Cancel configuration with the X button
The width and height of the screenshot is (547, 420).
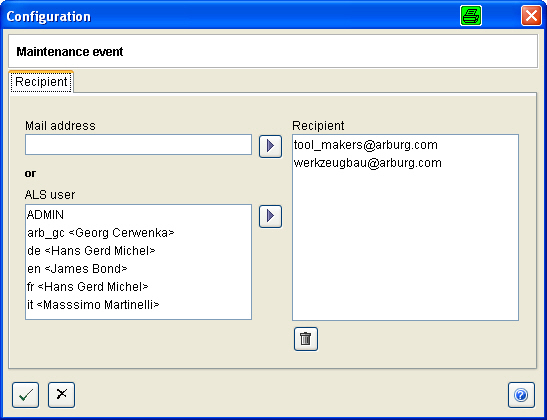pyautogui.click(x=61, y=395)
